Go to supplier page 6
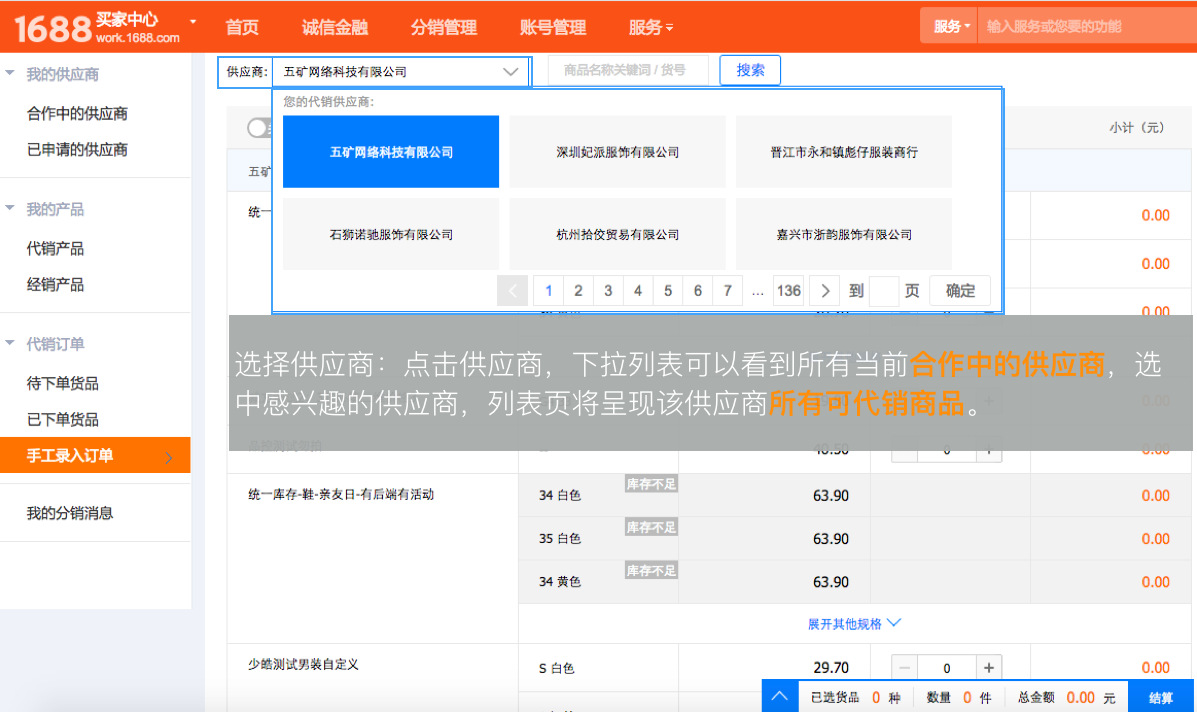The height and width of the screenshot is (716, 1197). 697,291
